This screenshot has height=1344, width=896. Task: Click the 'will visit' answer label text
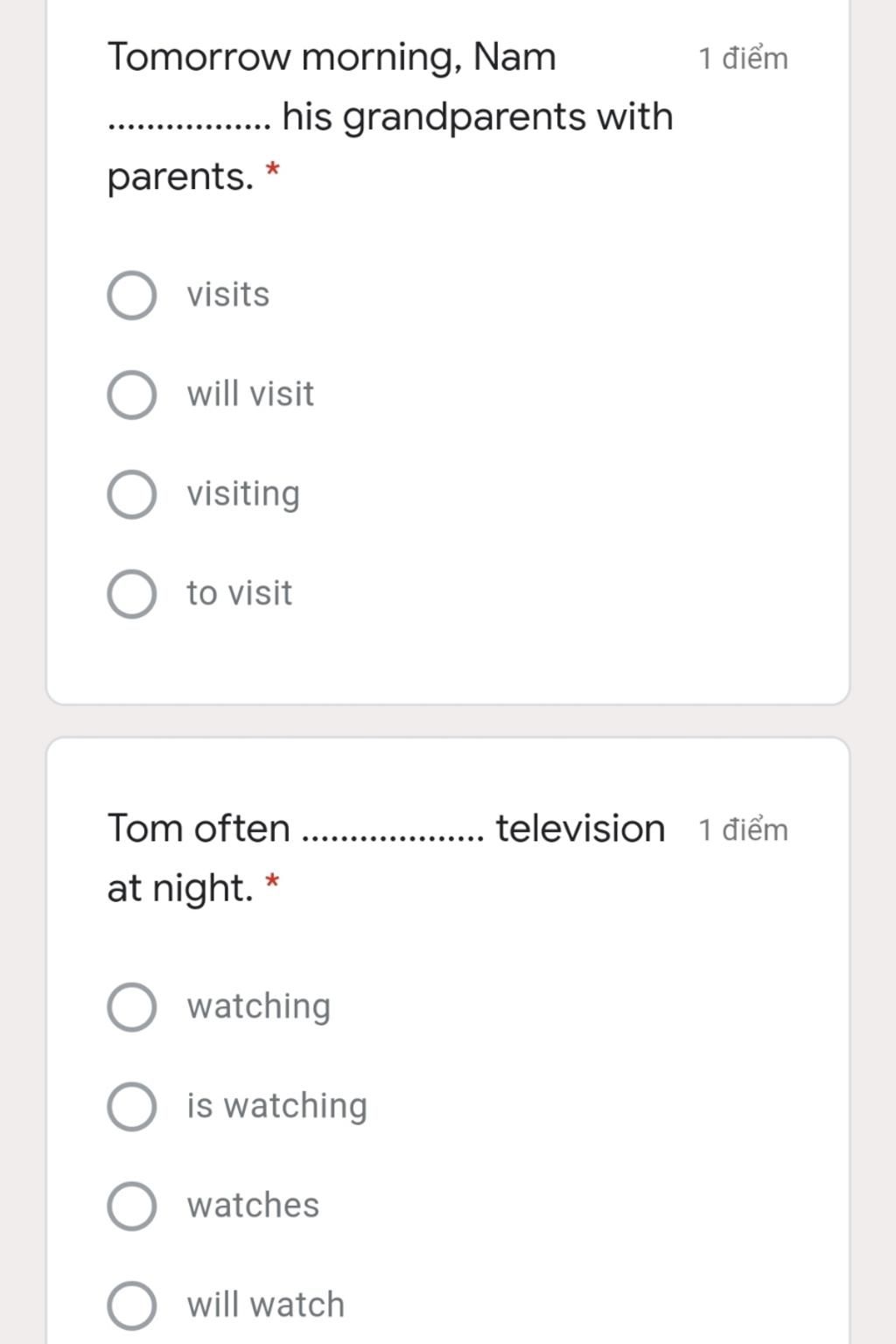point(250,395)
